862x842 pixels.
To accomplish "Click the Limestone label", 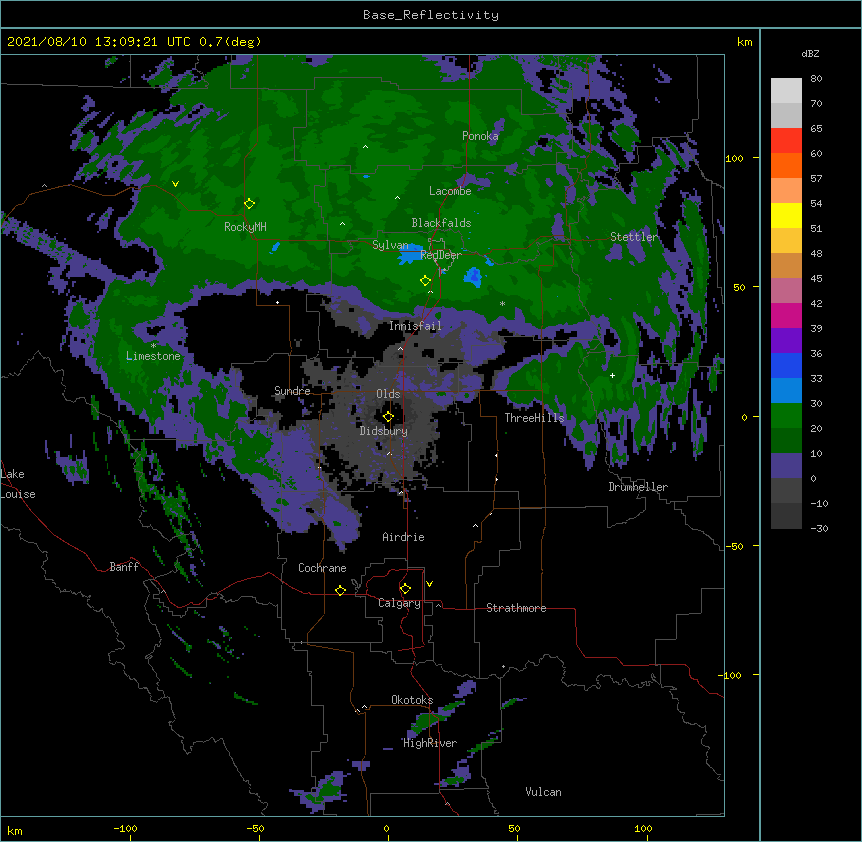I will pyautogui.click(x=153, y=356).
